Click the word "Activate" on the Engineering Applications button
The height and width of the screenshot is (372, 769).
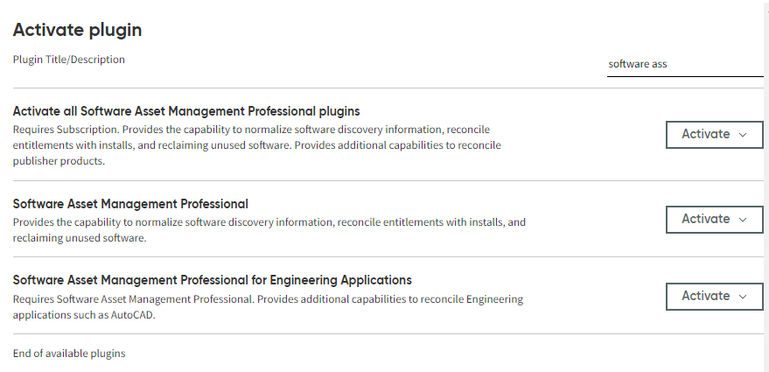[x=706, y=296]
